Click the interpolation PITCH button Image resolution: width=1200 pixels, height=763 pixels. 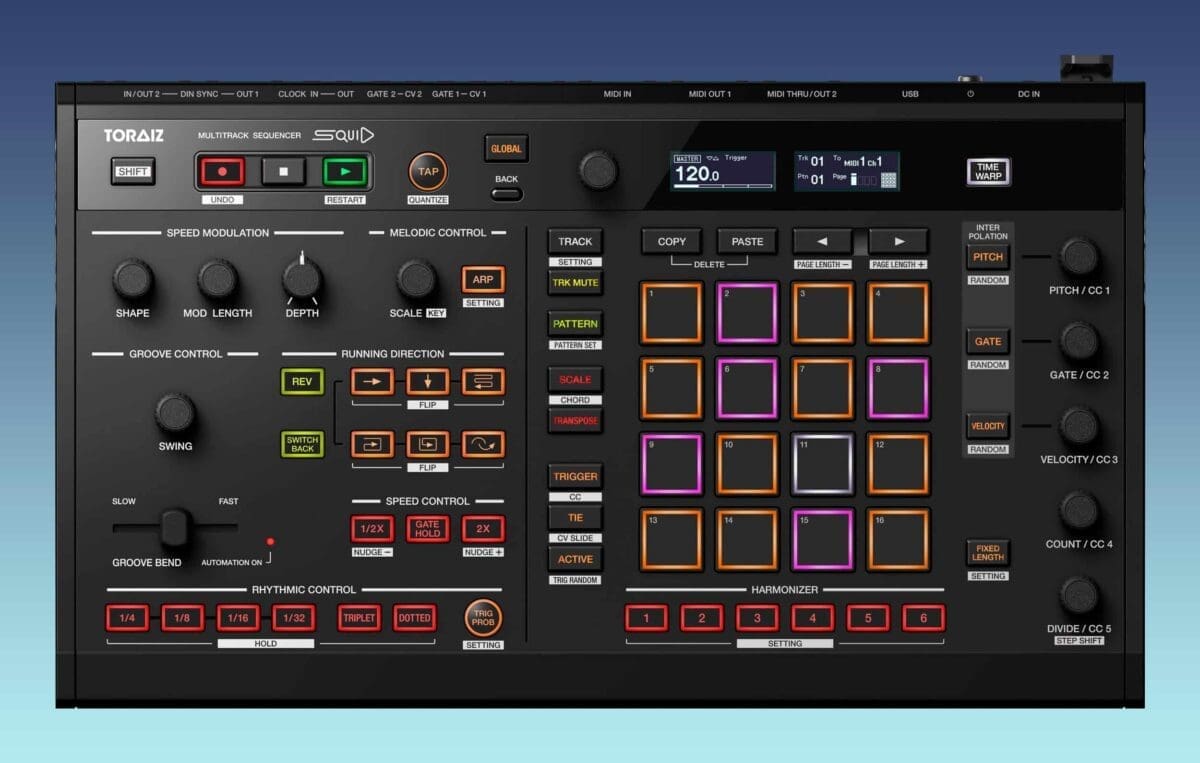[x=988, y=257]
